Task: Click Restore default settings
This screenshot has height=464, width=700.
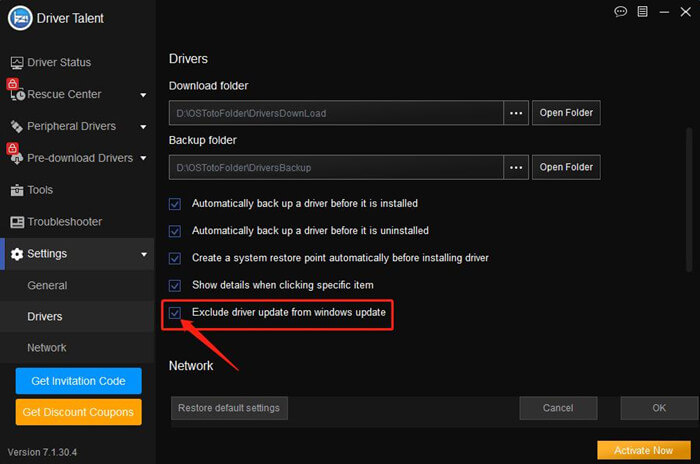Action: (229, 408)
